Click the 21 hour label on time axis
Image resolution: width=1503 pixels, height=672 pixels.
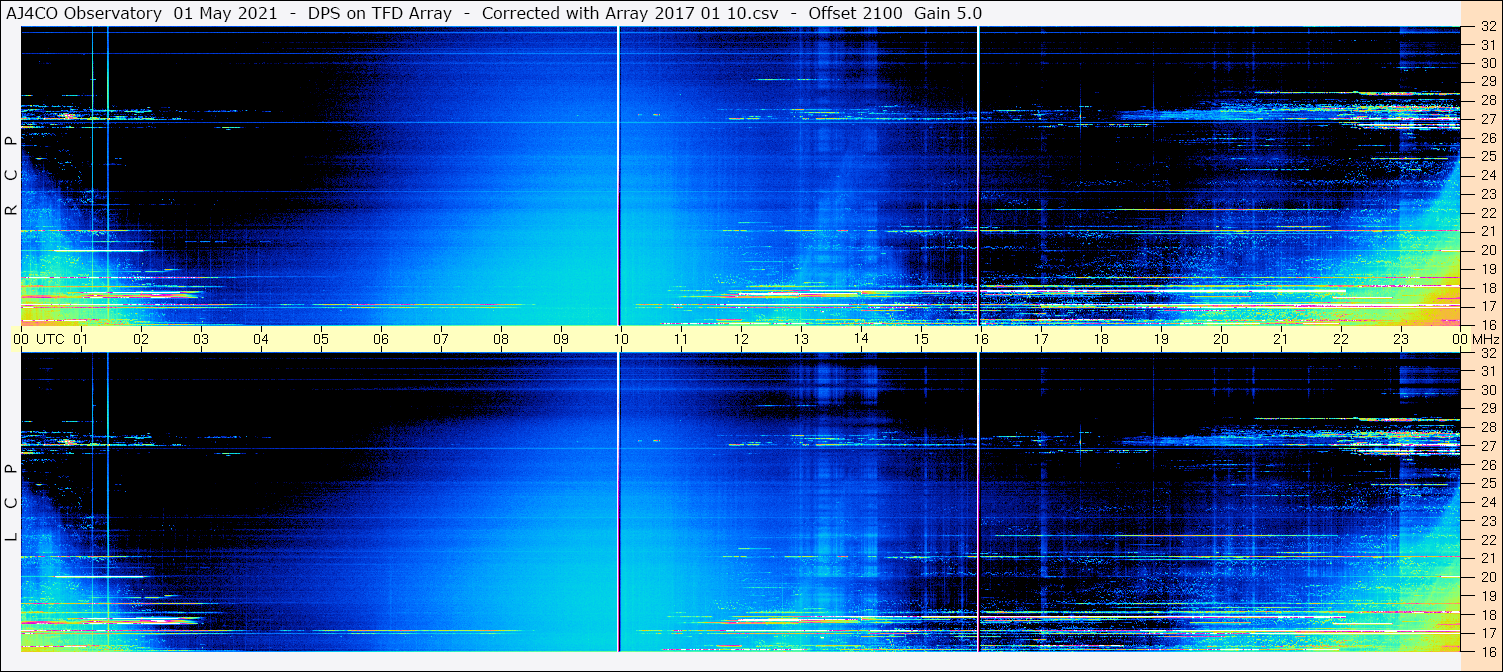pos(1281,339)
